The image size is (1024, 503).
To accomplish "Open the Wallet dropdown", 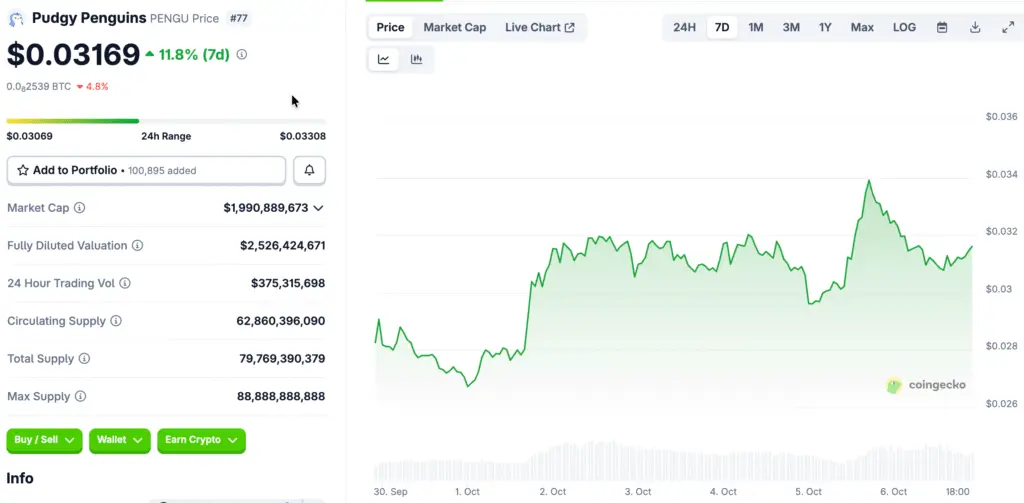I will click(x=119, y=440).
